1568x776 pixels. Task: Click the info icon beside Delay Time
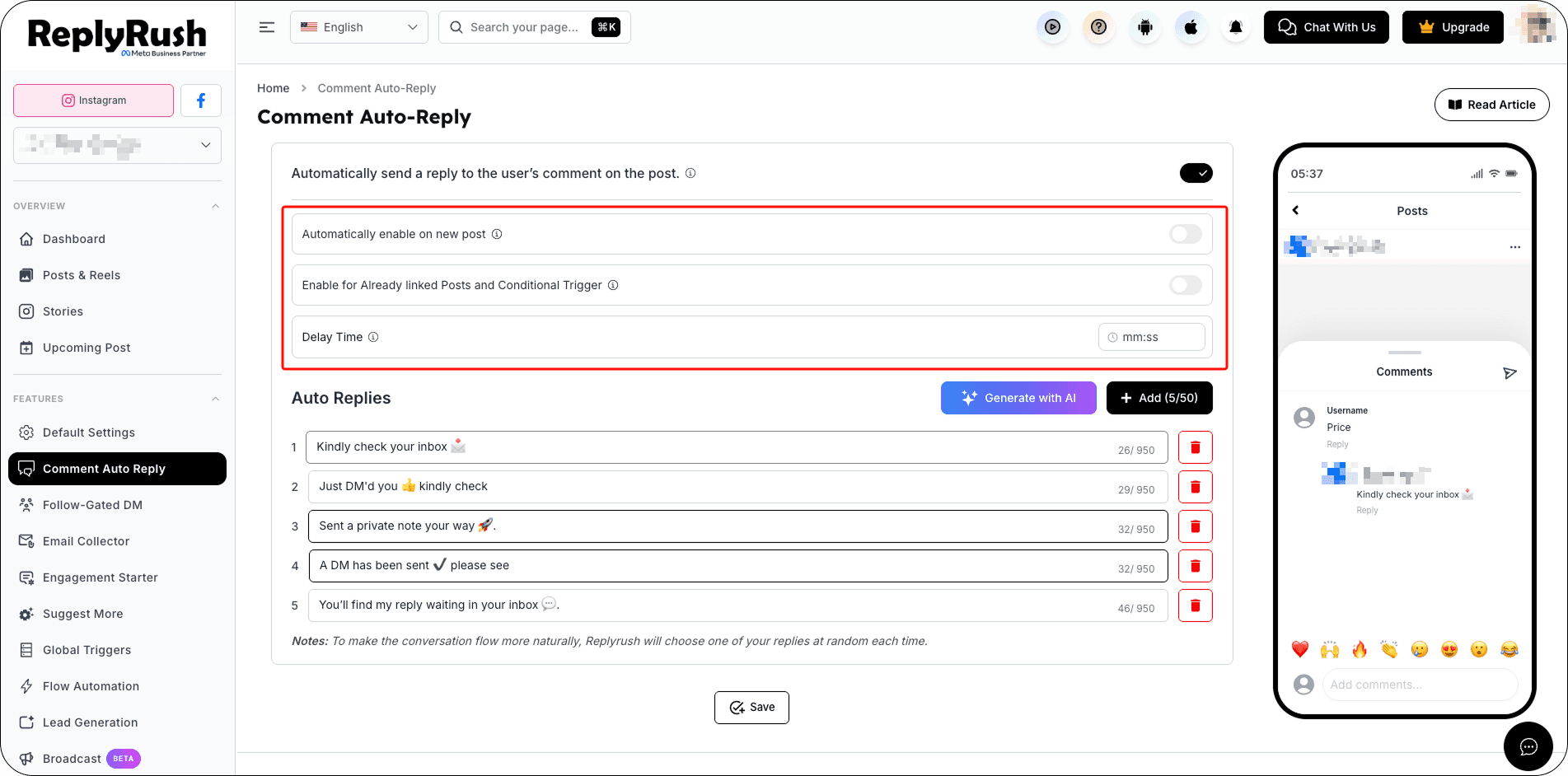tap(373, 337)
